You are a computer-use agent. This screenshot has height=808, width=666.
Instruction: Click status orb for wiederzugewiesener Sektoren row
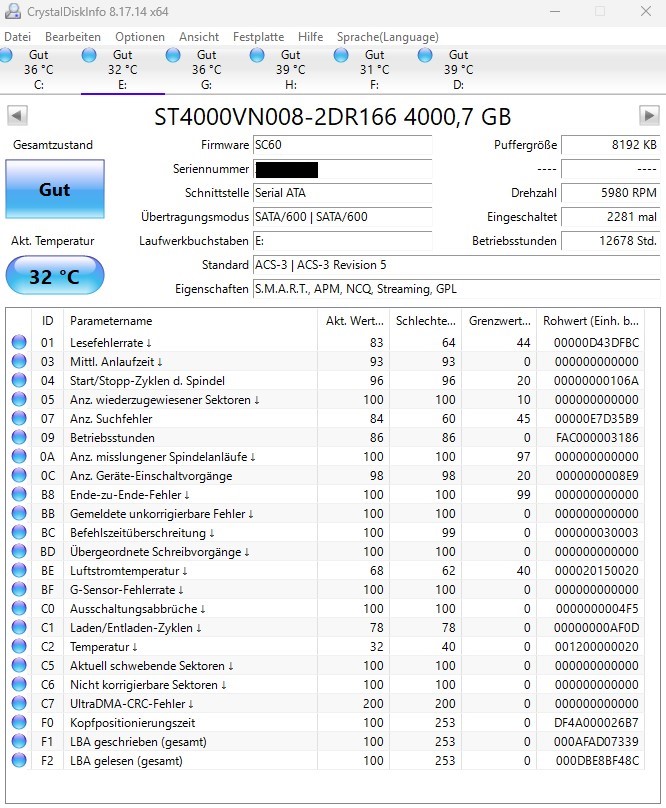tap(19, 399)
